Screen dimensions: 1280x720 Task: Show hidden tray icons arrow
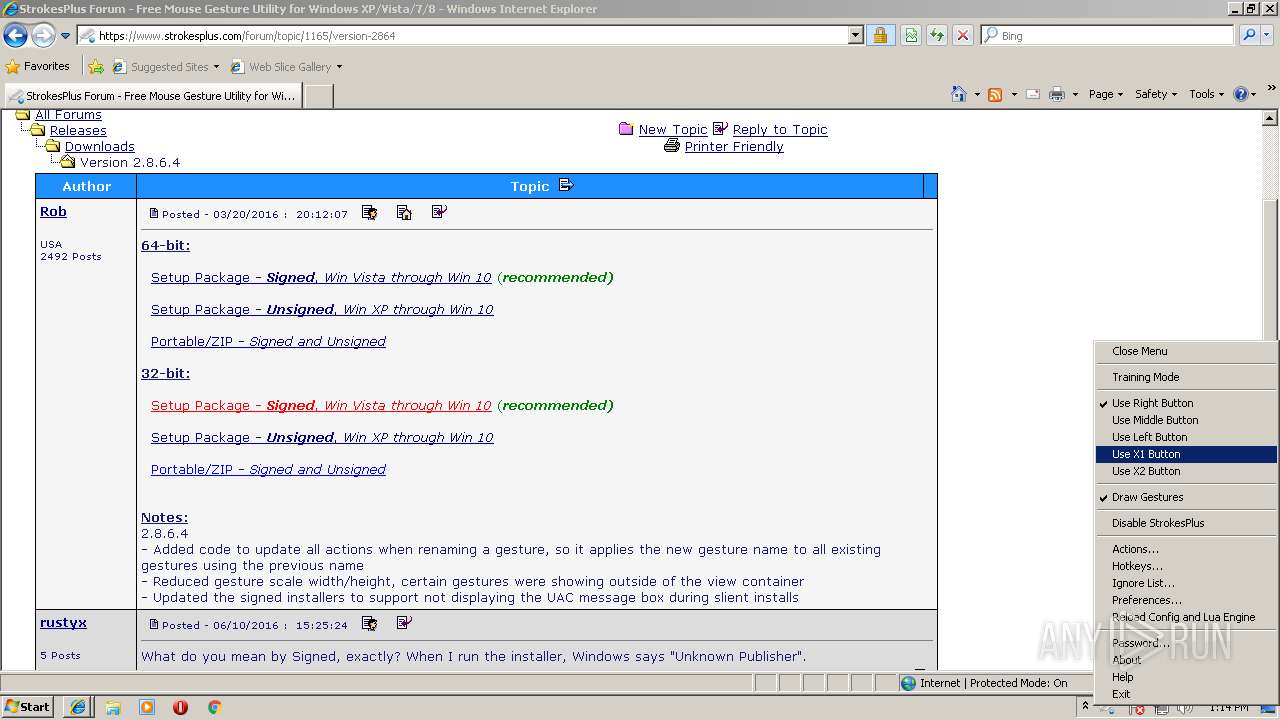tap(1085, 706)
